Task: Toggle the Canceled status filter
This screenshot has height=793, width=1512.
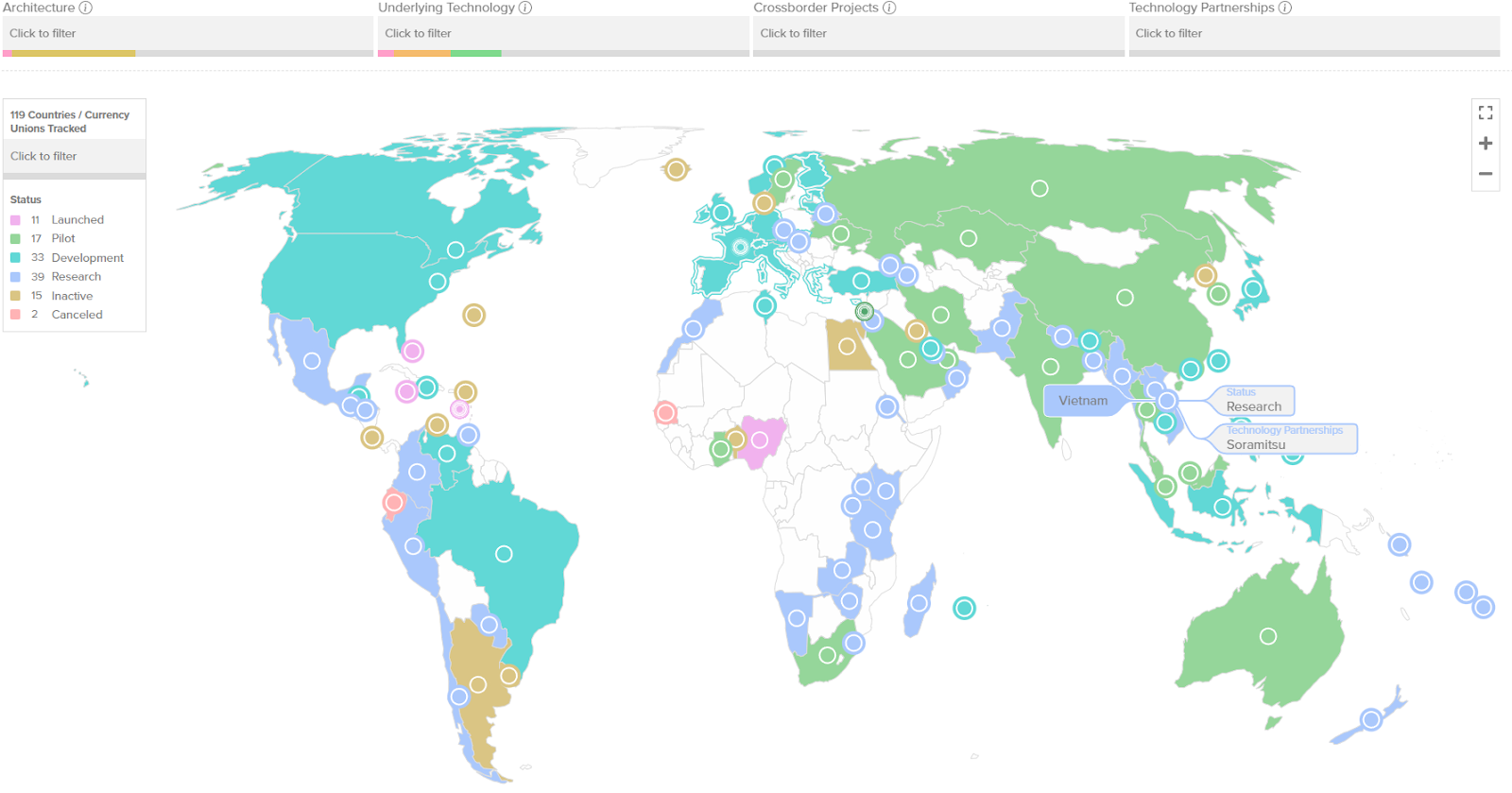Action: tap(77, 315)
